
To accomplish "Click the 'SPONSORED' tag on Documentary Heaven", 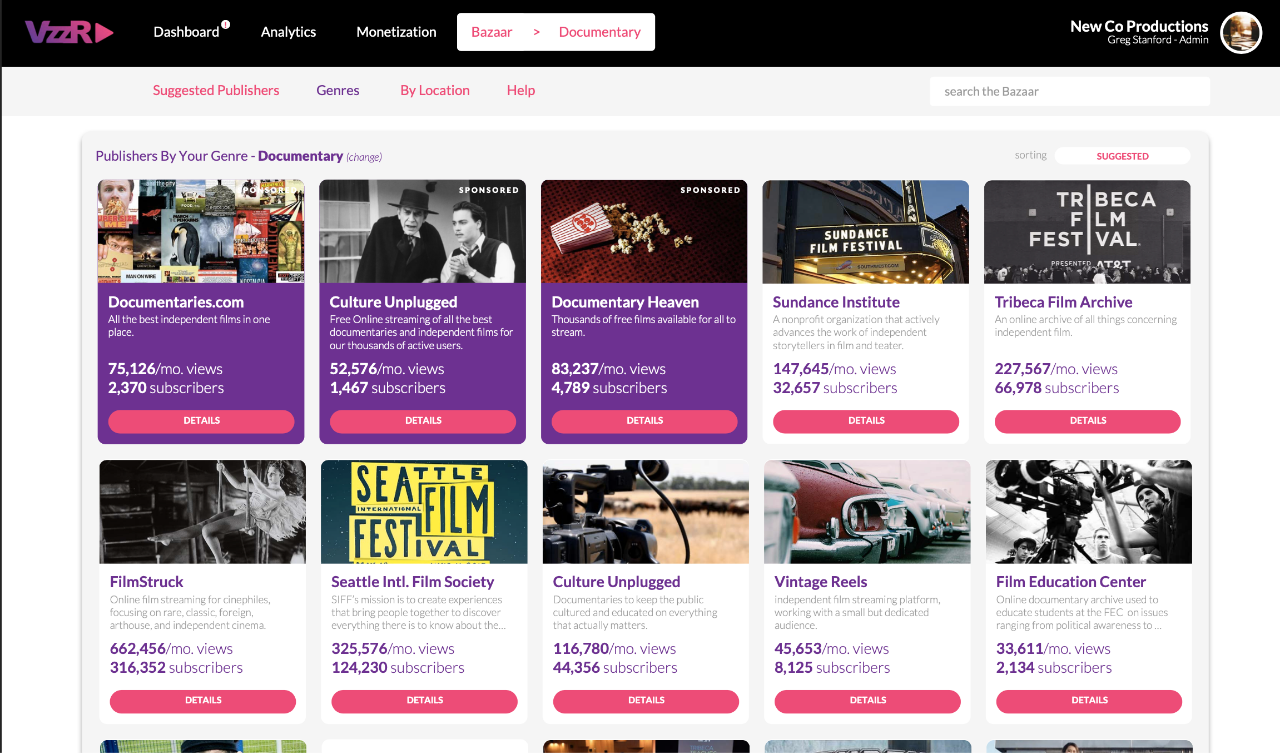I will (x=710, y=190).
